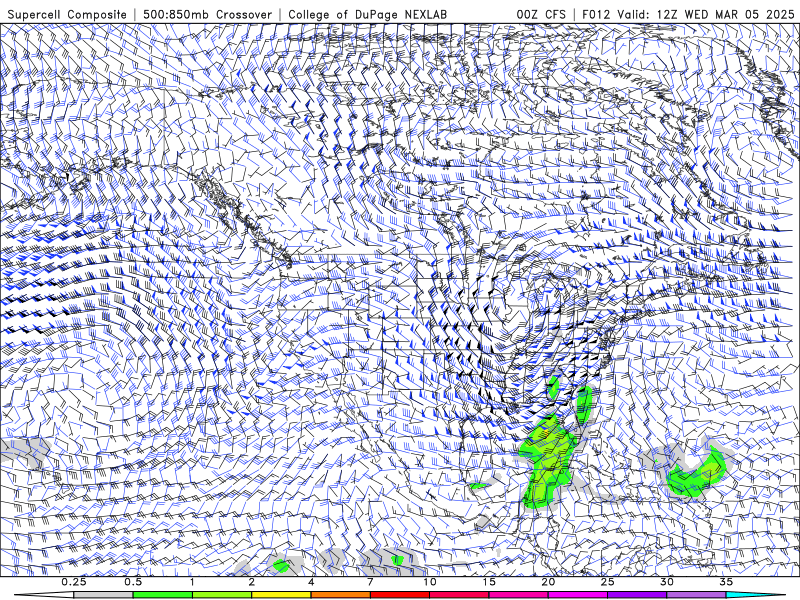
Task: Click the white arrow at legend's left end
Action: (43, 595)
